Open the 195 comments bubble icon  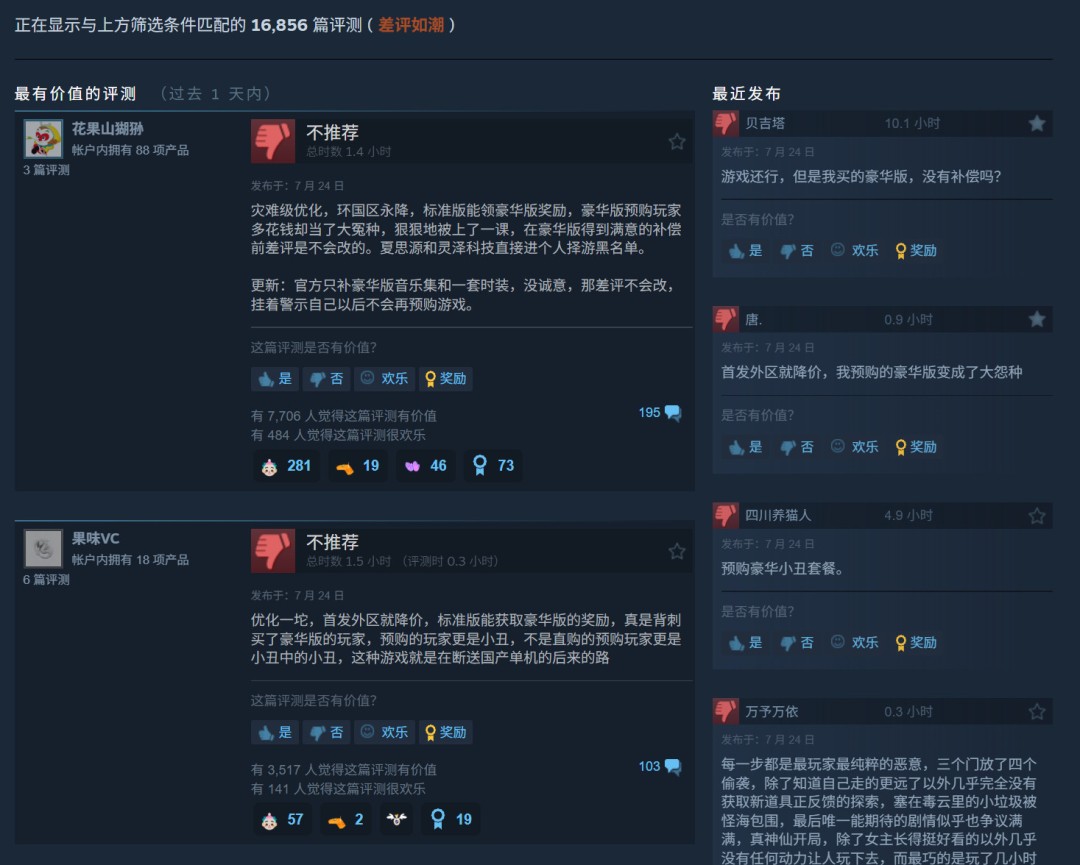pyautogui.click(x=673, y=413)
